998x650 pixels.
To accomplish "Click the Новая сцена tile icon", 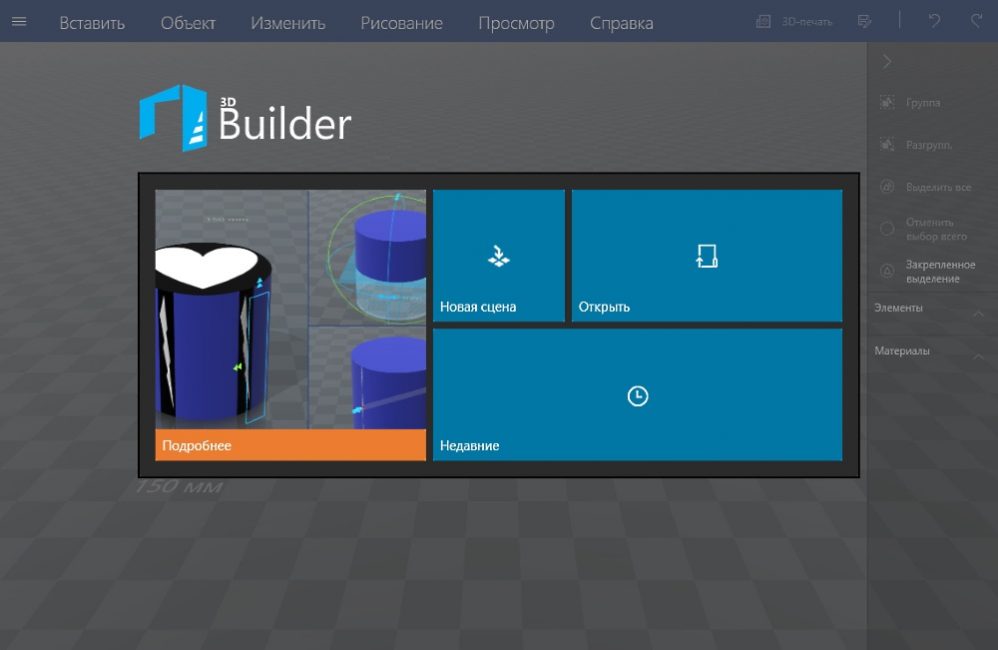I will (499, 257).
